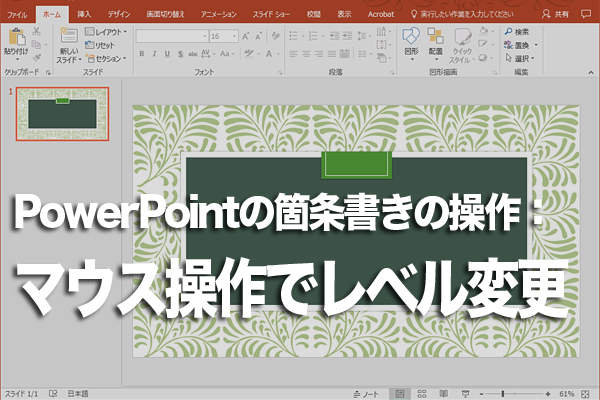Toggle text shadow S
The image size is (600, 400).
180,54
